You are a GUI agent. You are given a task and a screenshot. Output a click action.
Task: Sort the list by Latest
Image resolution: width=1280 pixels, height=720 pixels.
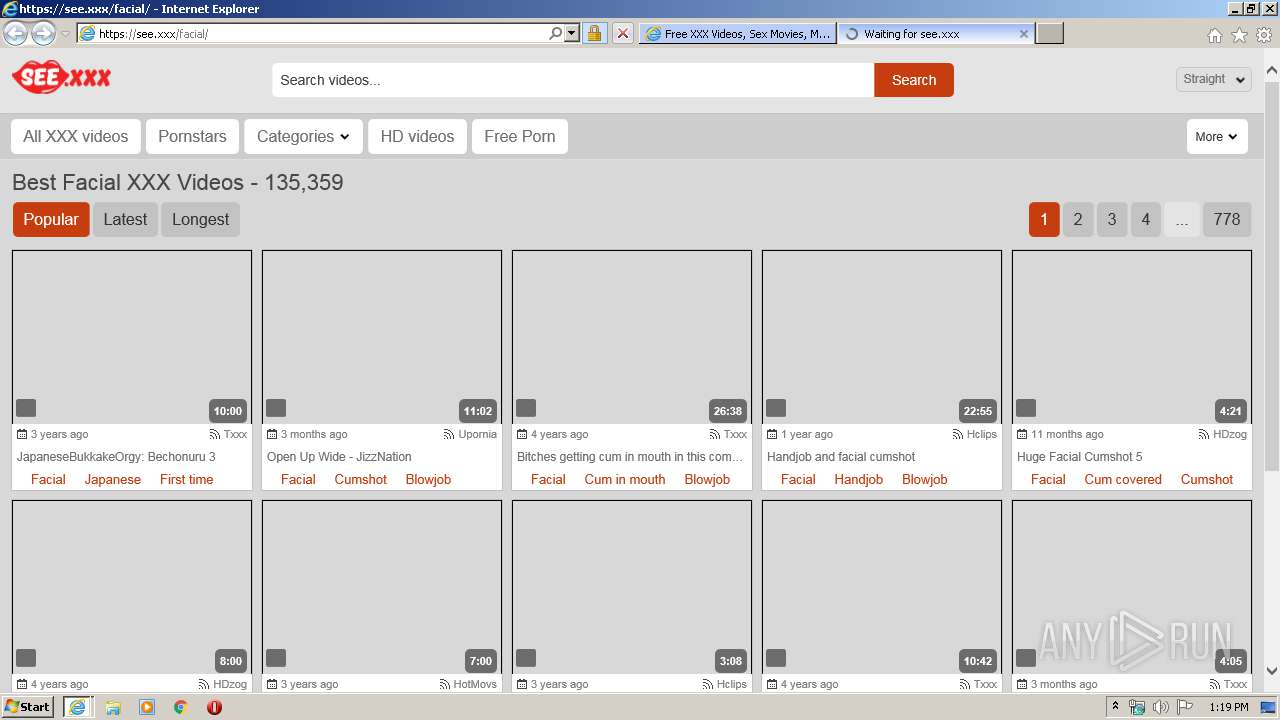tap(125, 219)
